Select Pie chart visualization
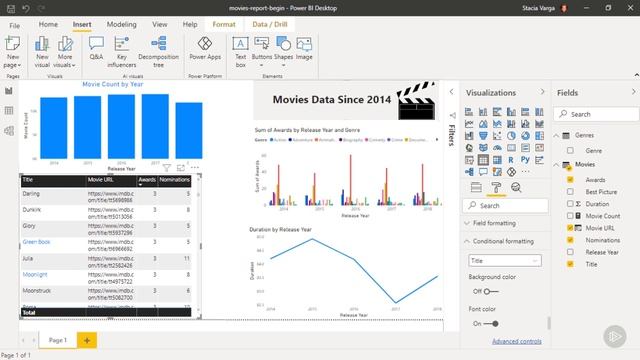 point(511,136)
